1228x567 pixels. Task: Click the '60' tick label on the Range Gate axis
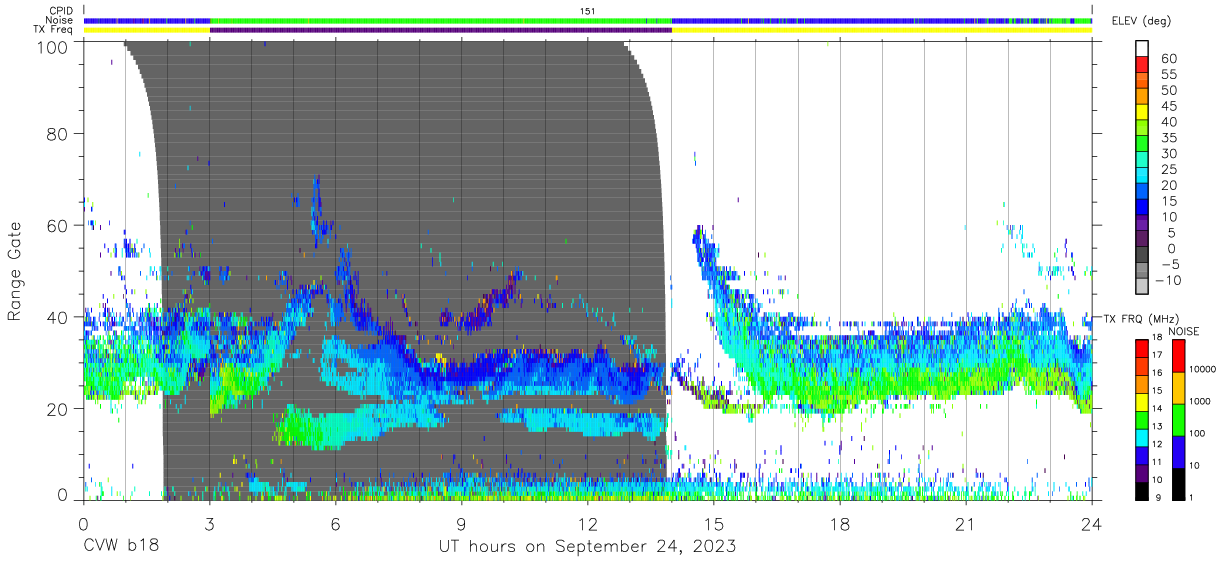tap(57, 225)
